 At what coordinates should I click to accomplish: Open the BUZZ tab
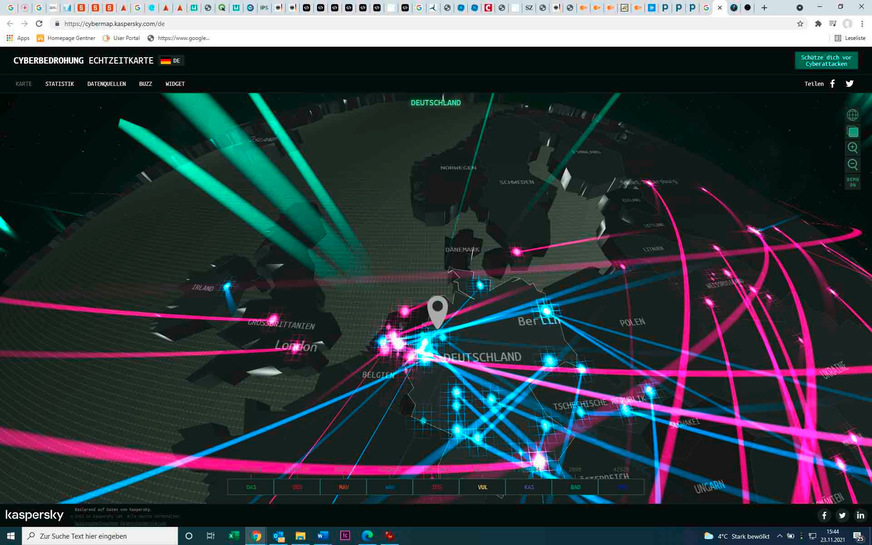click(x=145, y=84)
